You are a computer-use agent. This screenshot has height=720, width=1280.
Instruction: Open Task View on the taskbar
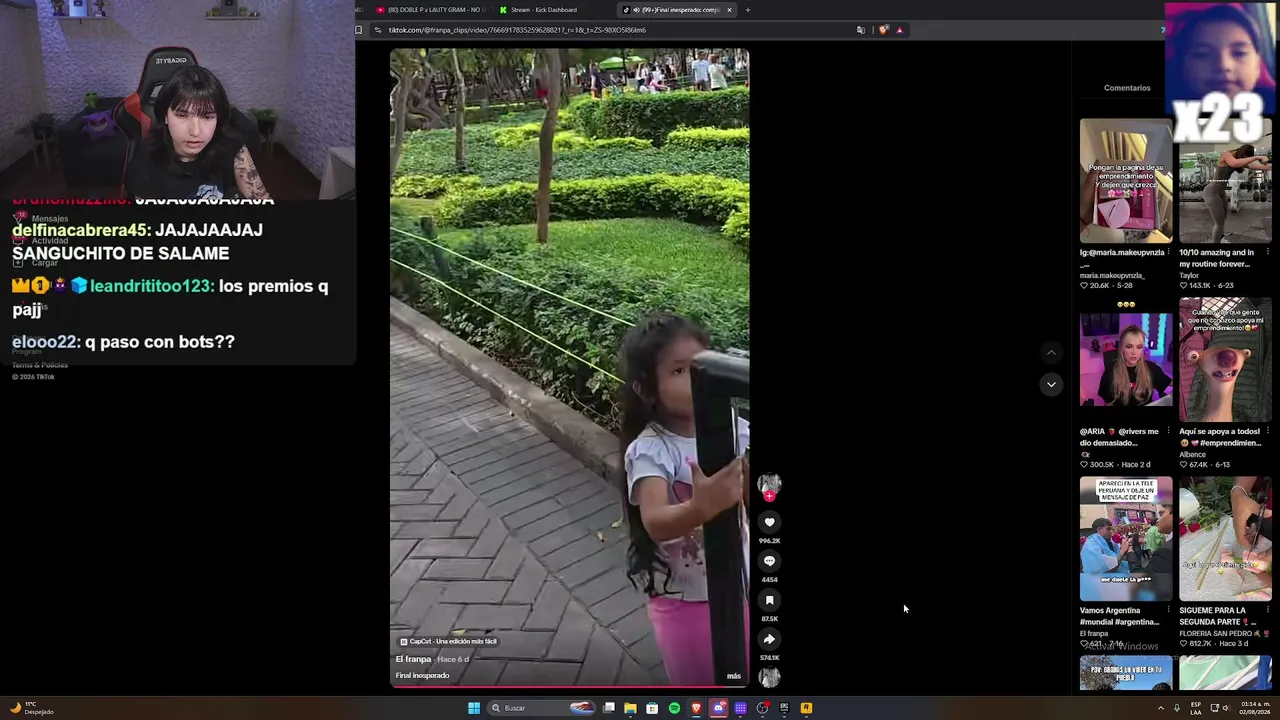(x=608, y=708)
